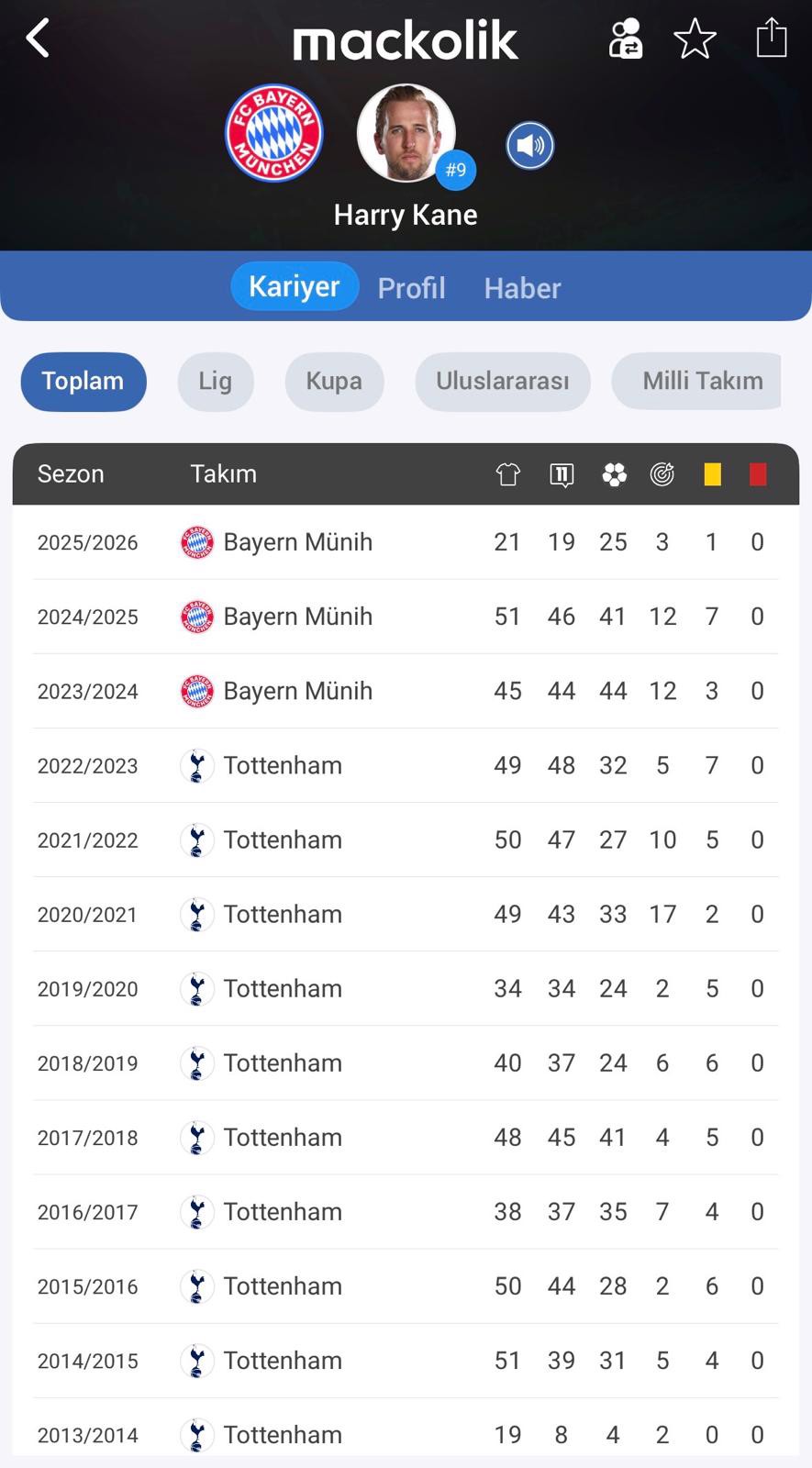Switch to the Profil tab
This screenshot has height=1468, width=812.
pos(411,288)
